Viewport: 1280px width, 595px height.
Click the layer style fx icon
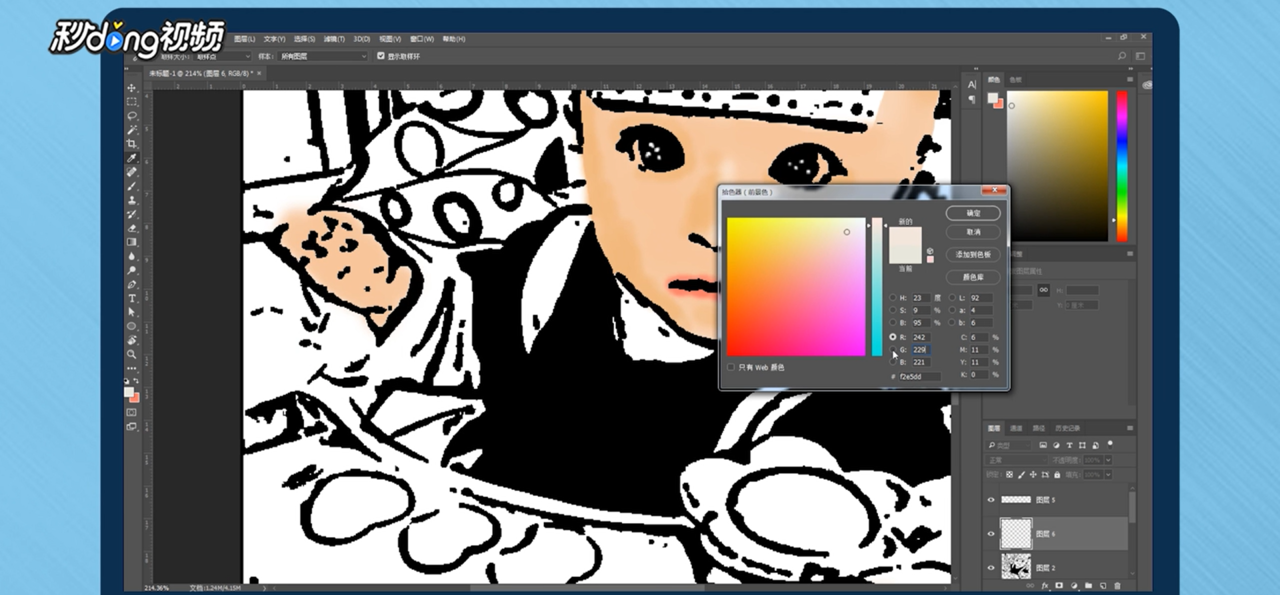pos(1045,586)
